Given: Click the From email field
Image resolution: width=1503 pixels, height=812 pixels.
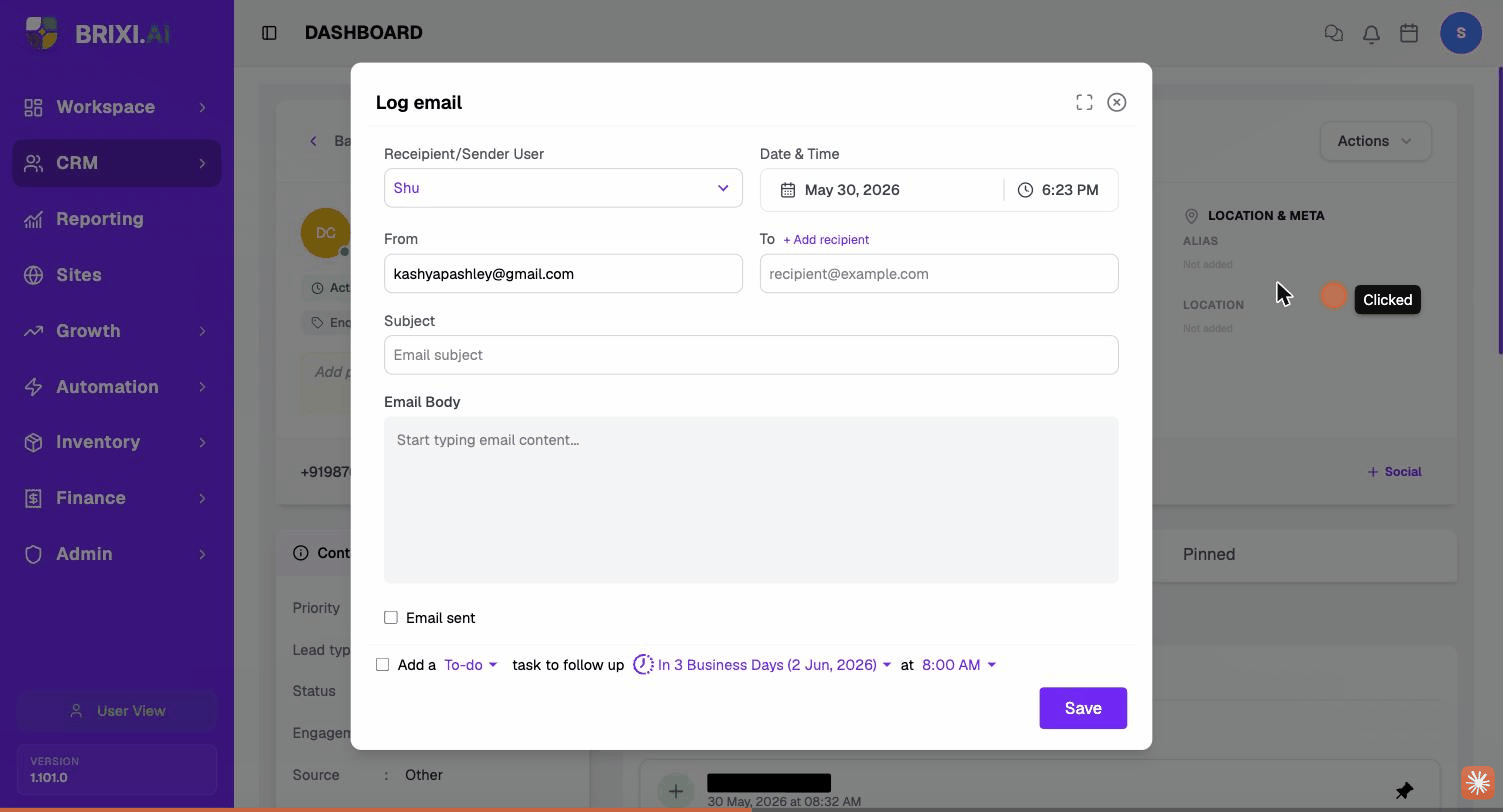Looking at the screenshot, I should tap(563, 274).
